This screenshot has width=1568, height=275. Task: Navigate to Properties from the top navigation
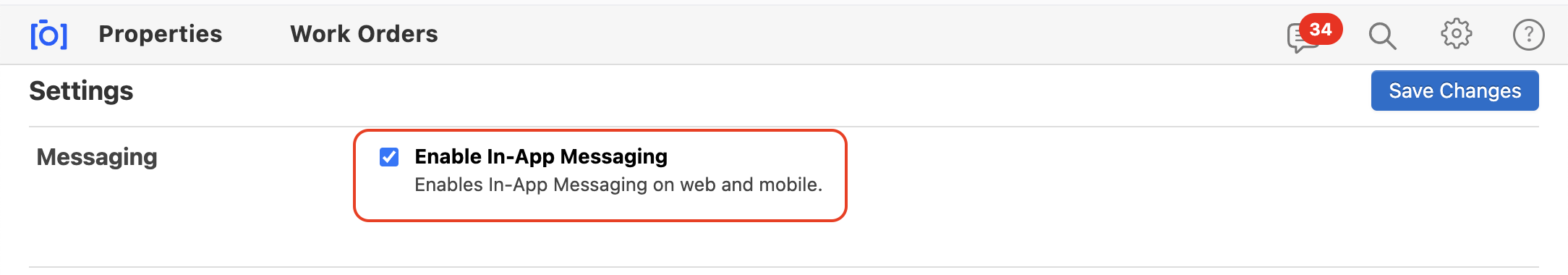point(161,34)
